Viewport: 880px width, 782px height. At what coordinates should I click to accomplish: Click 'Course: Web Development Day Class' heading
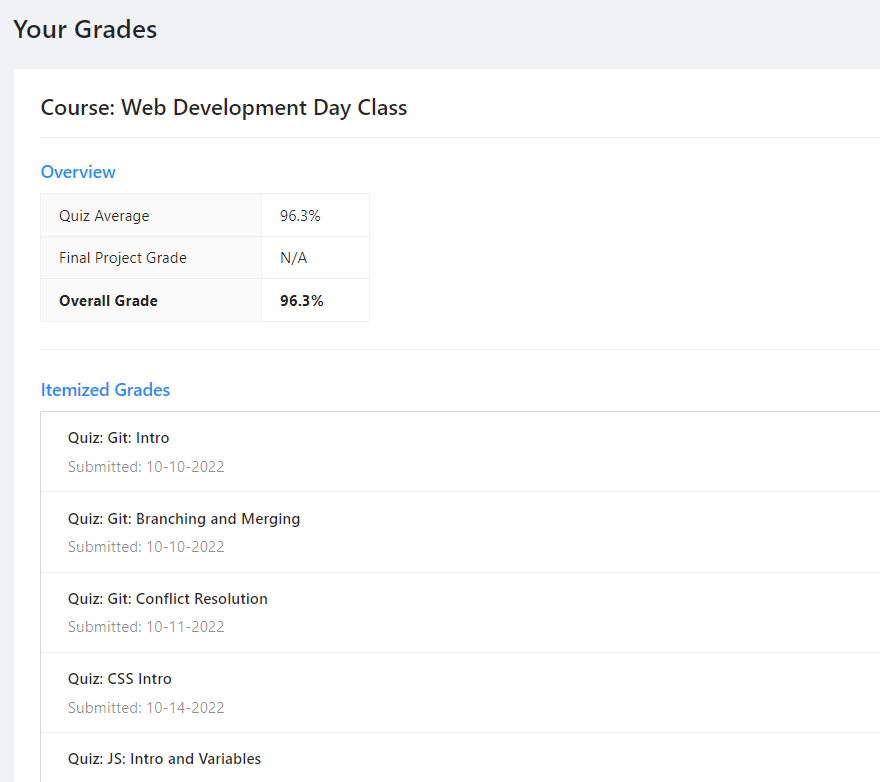point(224,107)
